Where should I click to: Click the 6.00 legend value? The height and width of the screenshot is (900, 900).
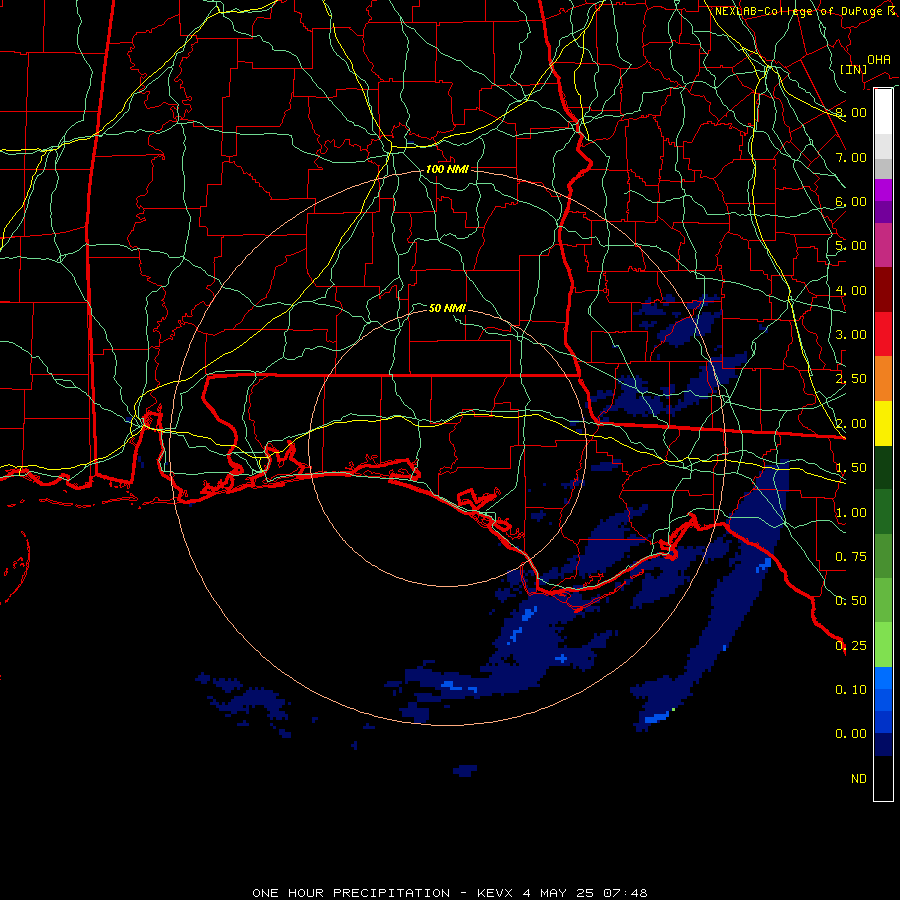pos(851,201)
